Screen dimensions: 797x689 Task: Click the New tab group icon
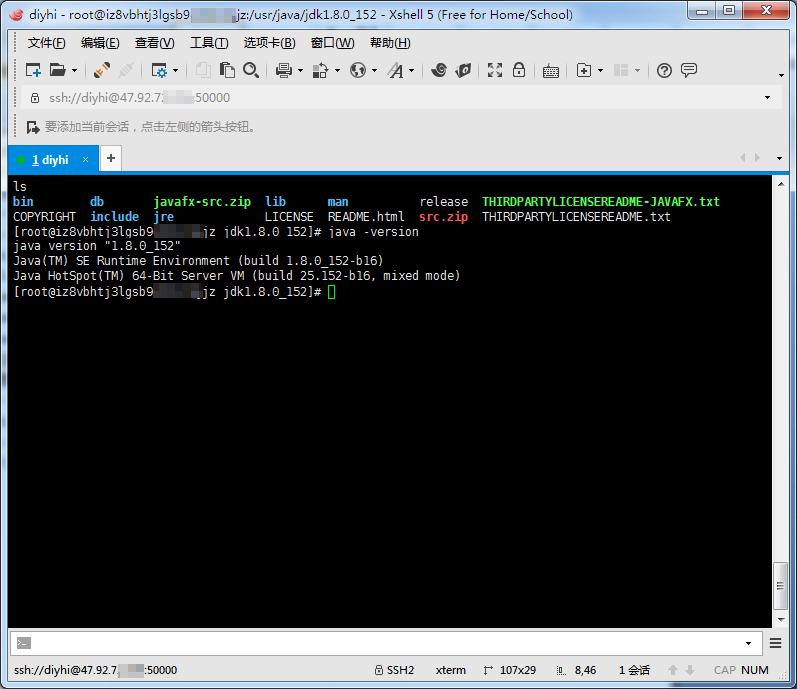(x=584, y=70)
